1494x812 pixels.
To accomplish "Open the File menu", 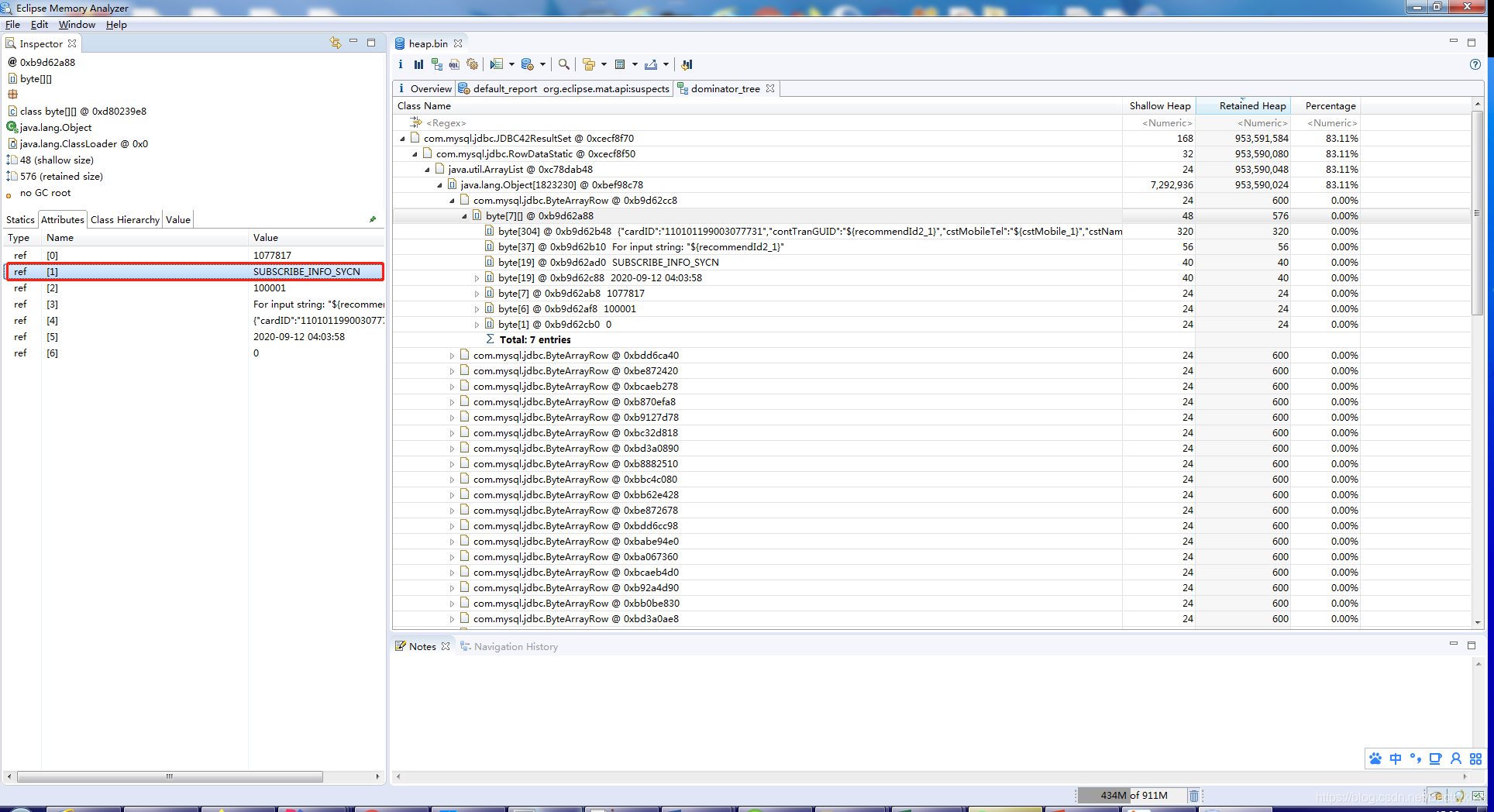I will pos(12,25).
